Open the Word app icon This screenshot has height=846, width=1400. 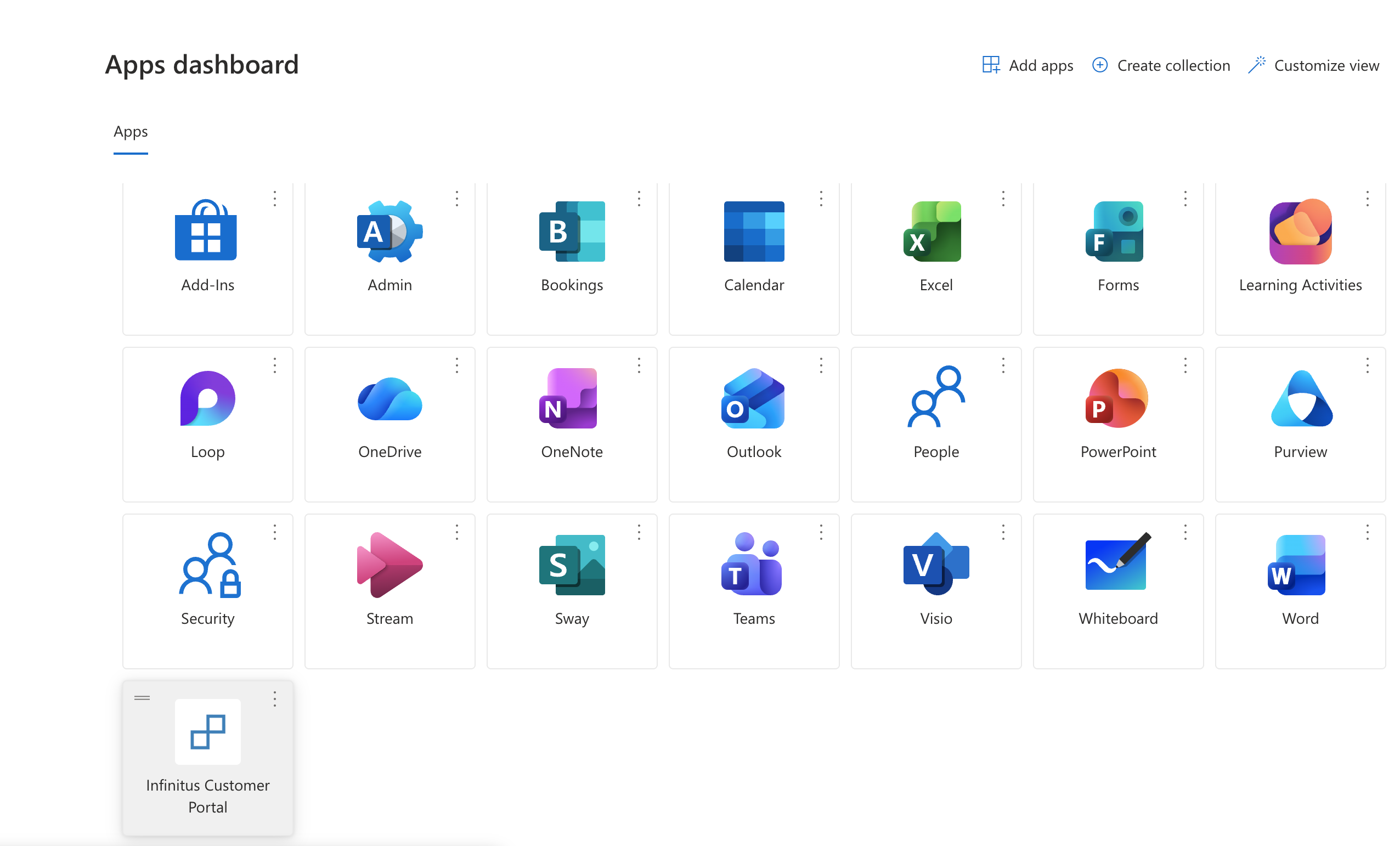click(1296, 565)
